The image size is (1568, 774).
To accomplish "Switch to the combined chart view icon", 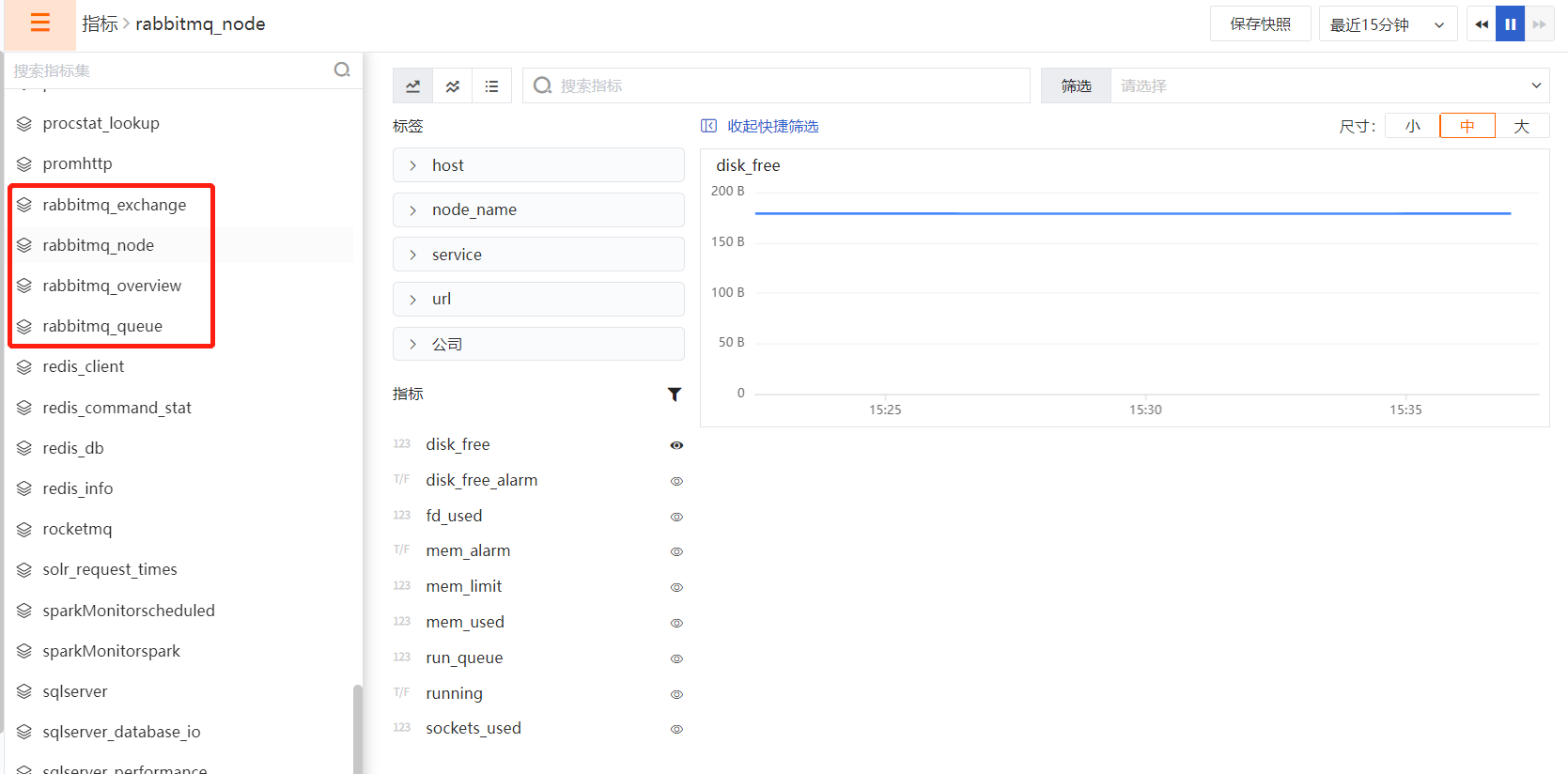I will [453, 85].
